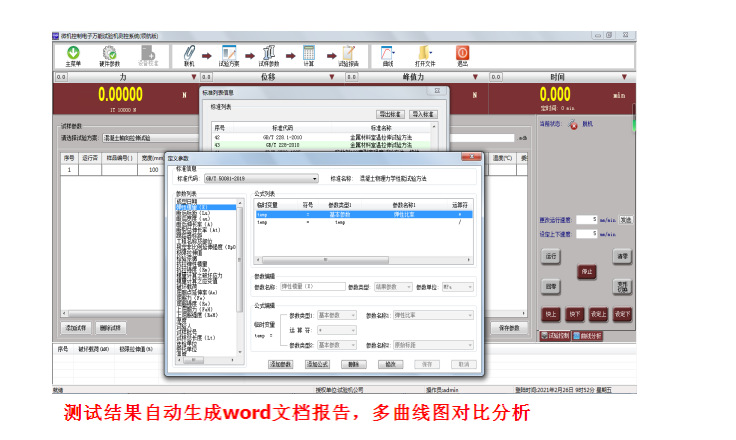
Task: Click the 添加公式 button
Action: coord(317,364)
